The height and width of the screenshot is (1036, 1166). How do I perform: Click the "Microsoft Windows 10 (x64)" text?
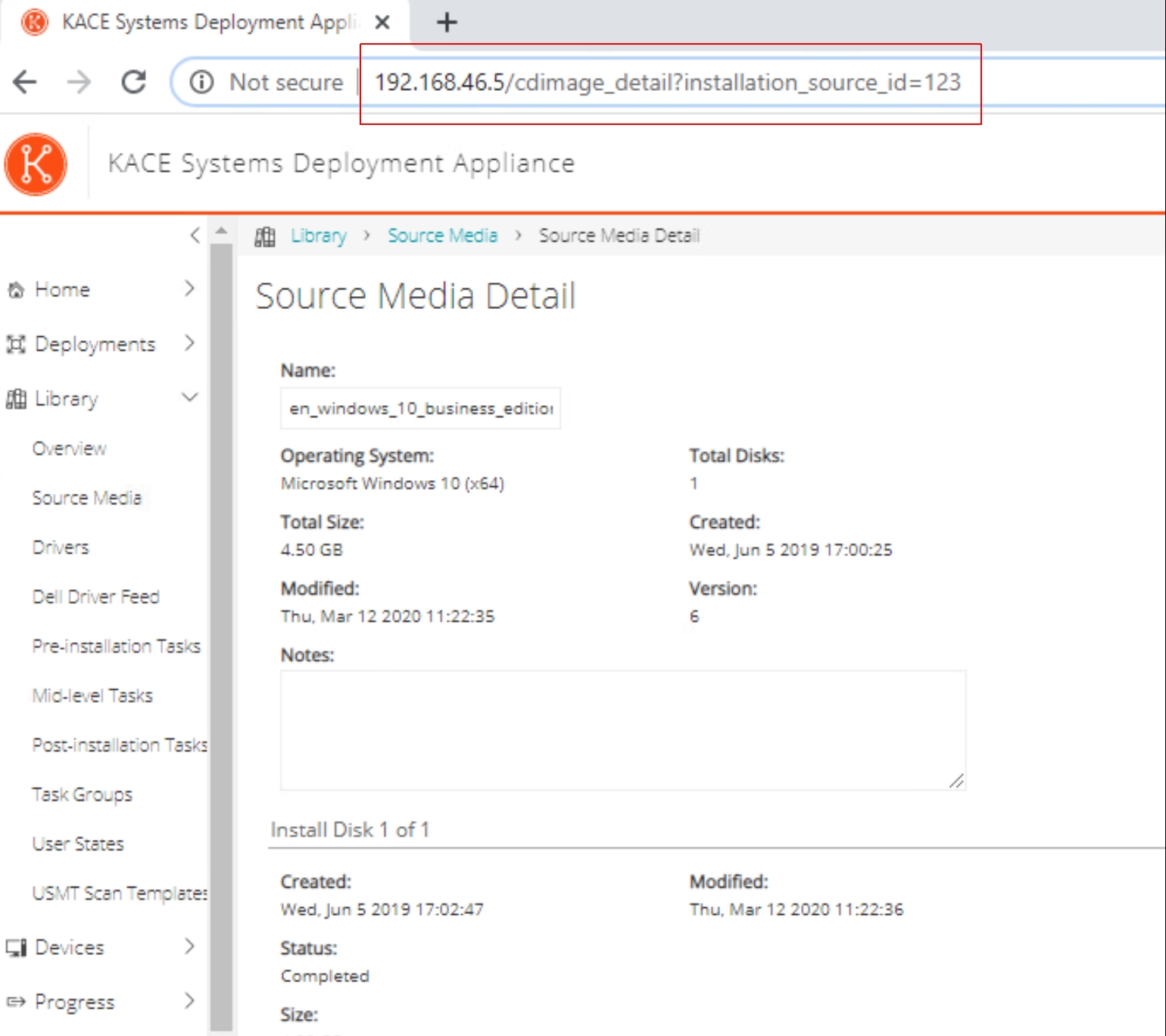(x=392, y=484)
